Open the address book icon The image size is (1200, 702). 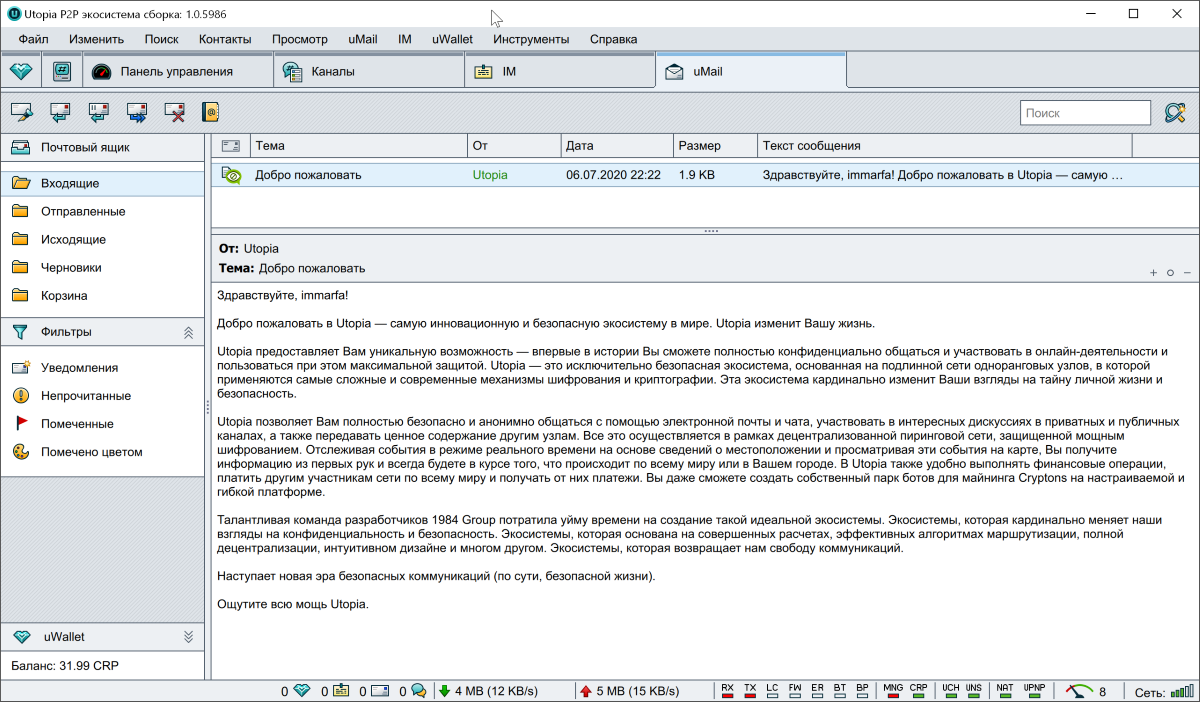point(210,112)
